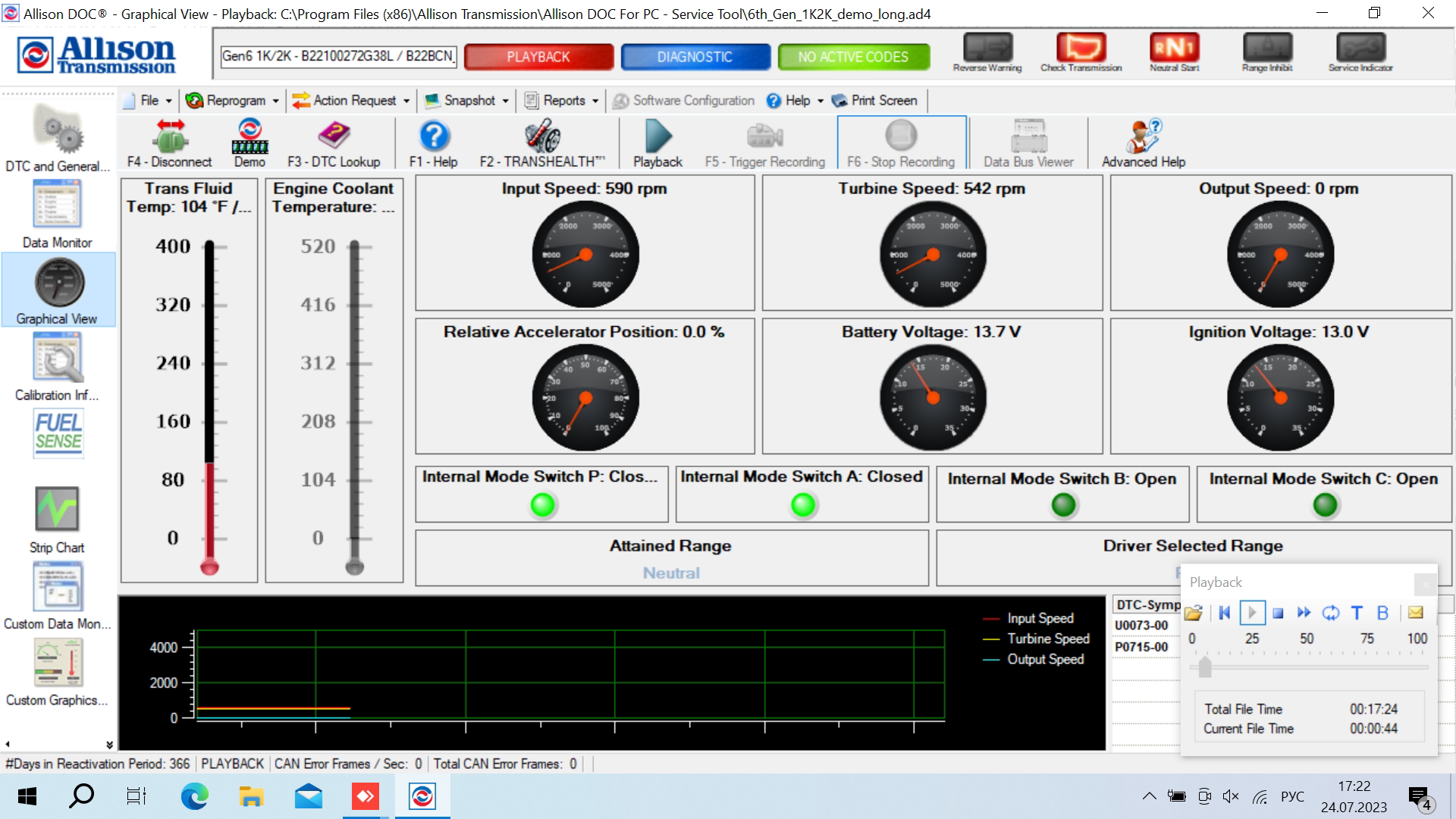Image resolution: width=1456 pixels, height=819 pixels.
Task: Open F3 - DTC Lookup
Action: click(x=334, y=143)
